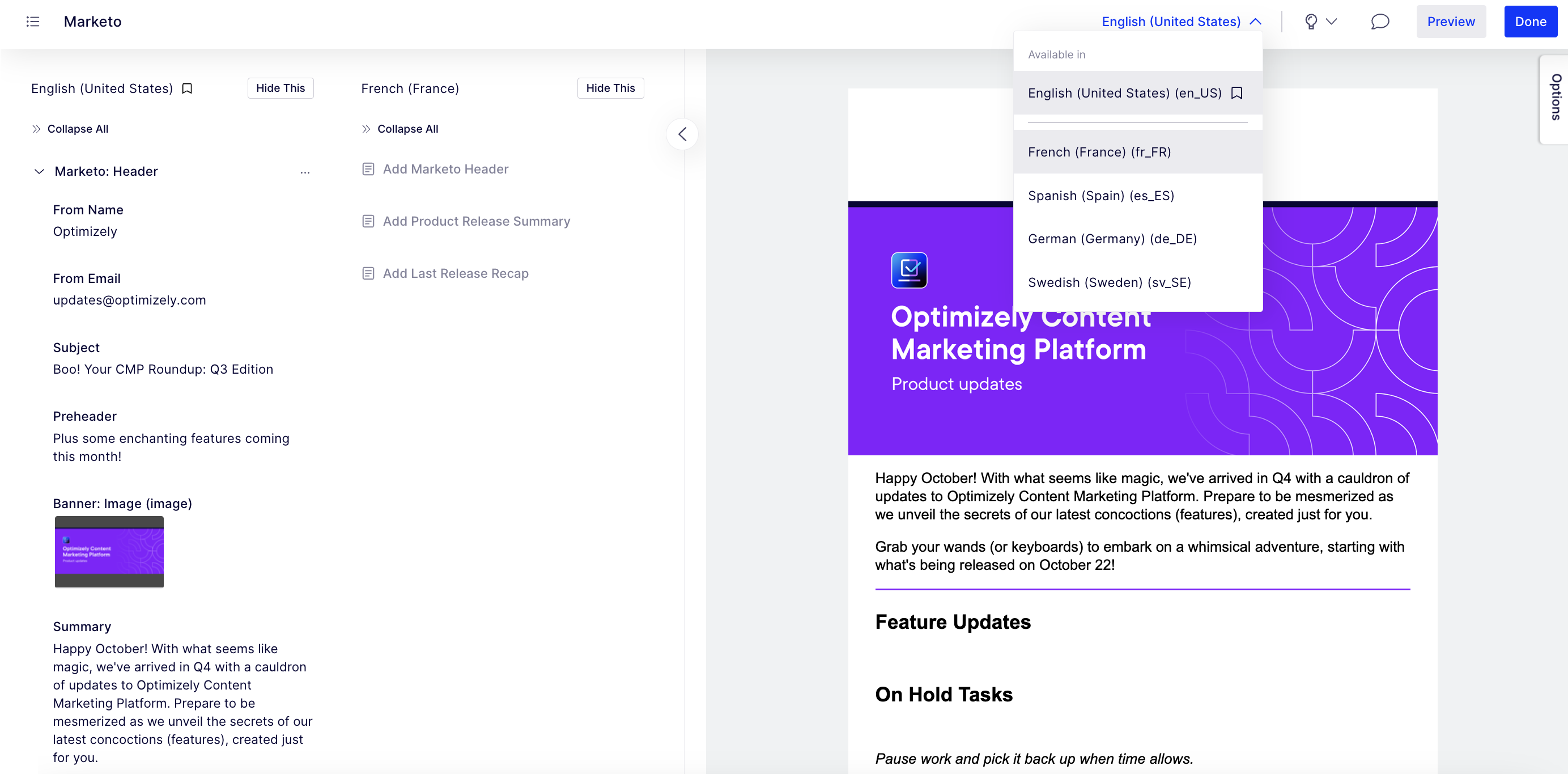Screen dimensions: 1568x774
Task: Expand the chevron next to the lightbulb
Action: [x=1331, y=22]
